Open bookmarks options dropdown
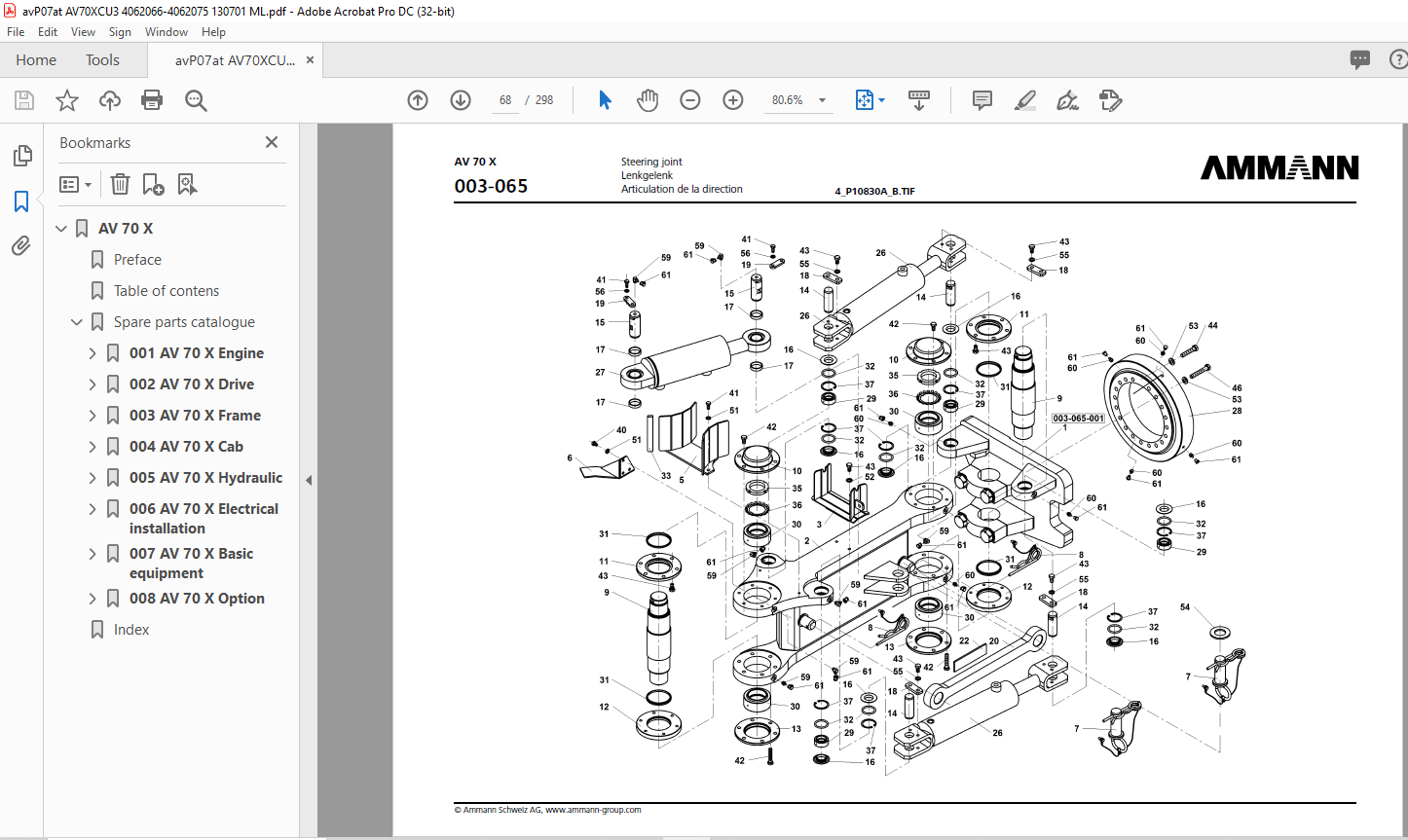 [x=76, y=184]
